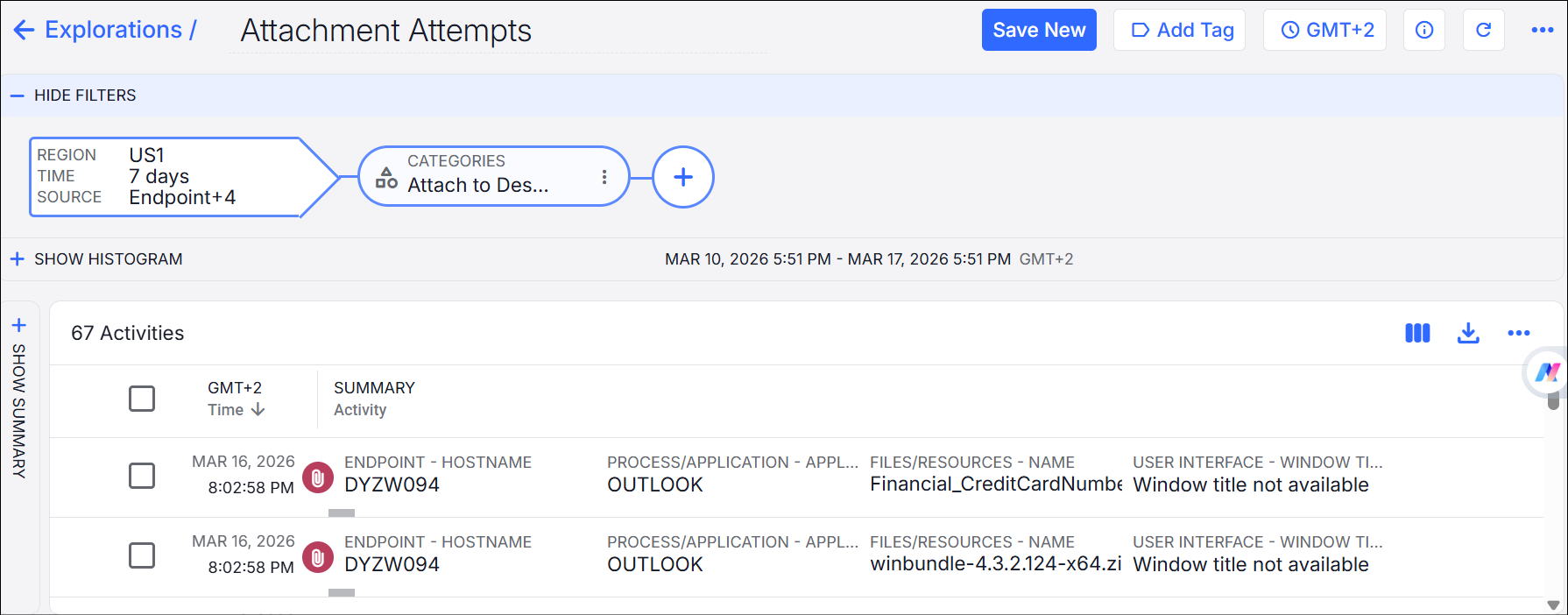
Task: Toggle the select-all checkbox in table header
Action: (x=142, y=399)
